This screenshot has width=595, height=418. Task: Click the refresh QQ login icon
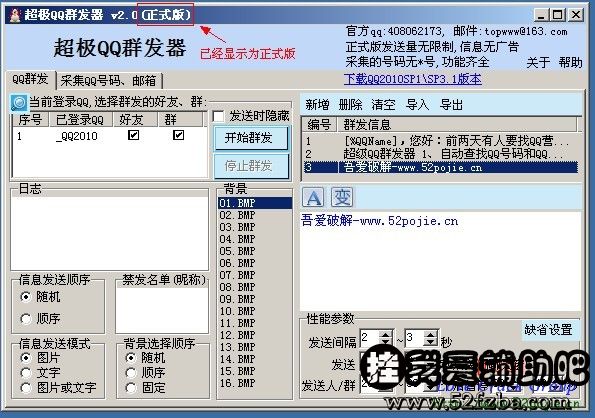coord(19,102)
